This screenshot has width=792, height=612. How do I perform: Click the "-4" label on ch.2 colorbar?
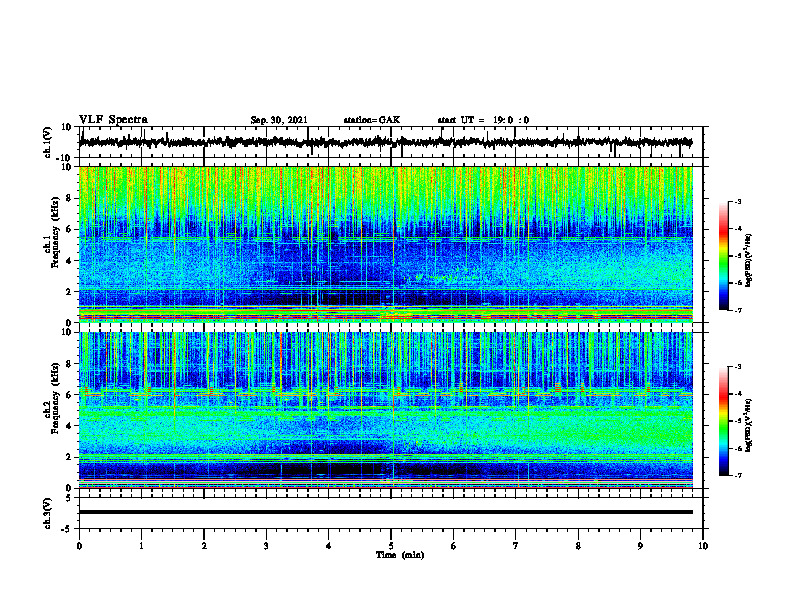pos(737,394)
